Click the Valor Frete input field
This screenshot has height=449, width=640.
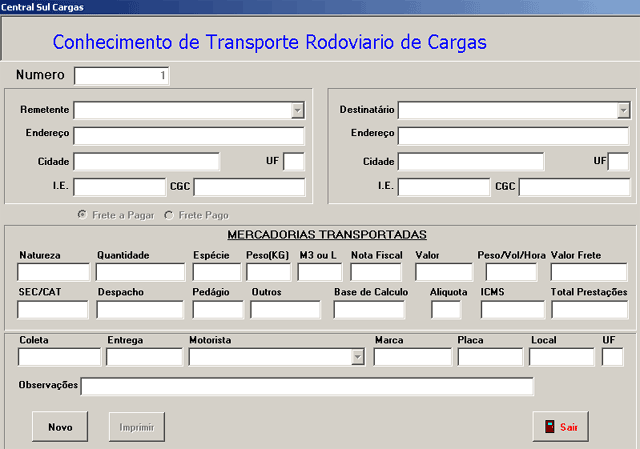pos(589,272)
